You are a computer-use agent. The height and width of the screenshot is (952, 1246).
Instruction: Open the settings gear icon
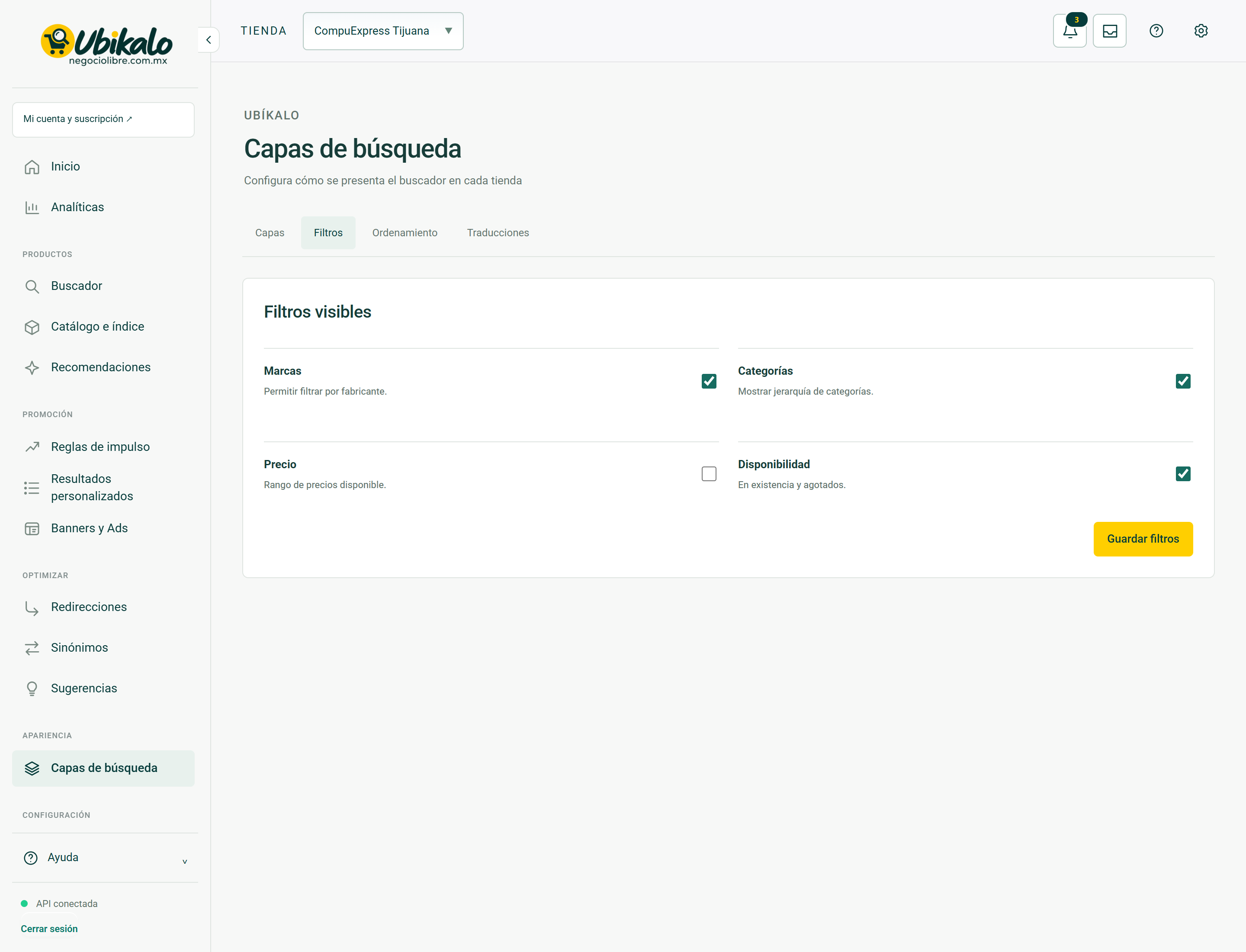point(1201,31)
